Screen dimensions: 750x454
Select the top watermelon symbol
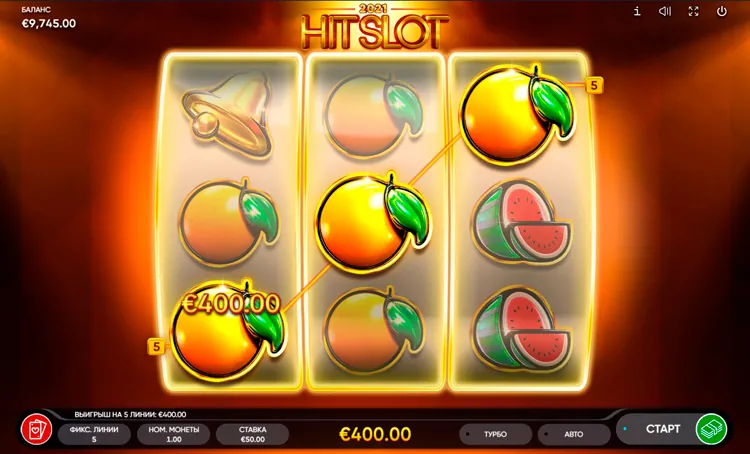point(521,223)
